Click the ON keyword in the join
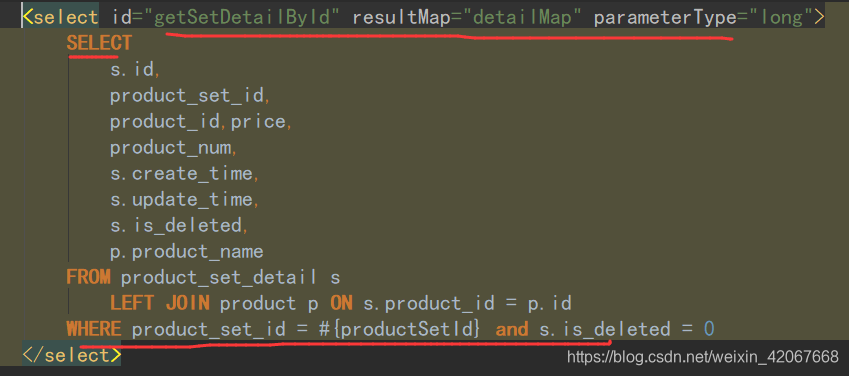The height and width of the screenshot is (376, 849). coord(341,303)
